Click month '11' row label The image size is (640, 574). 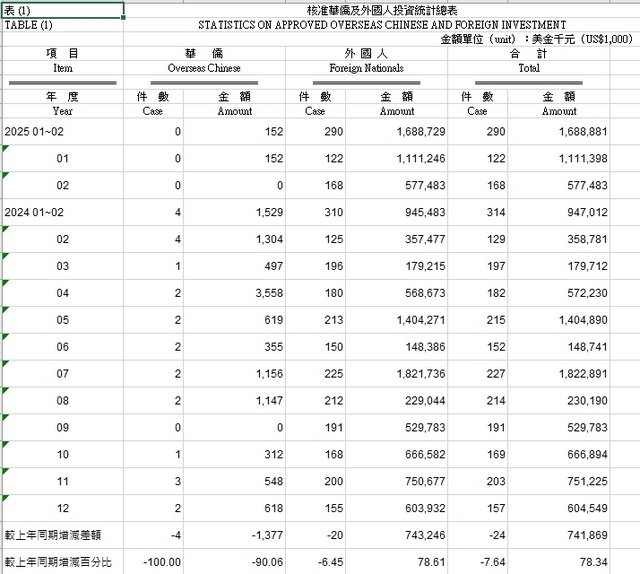[x=62, y=481]
